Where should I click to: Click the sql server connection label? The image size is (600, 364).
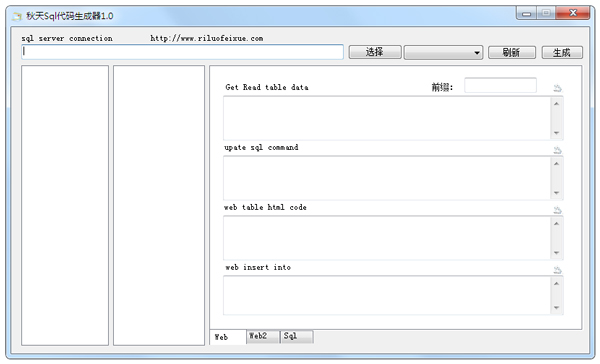pyautogui.click(x=67, y=38)
